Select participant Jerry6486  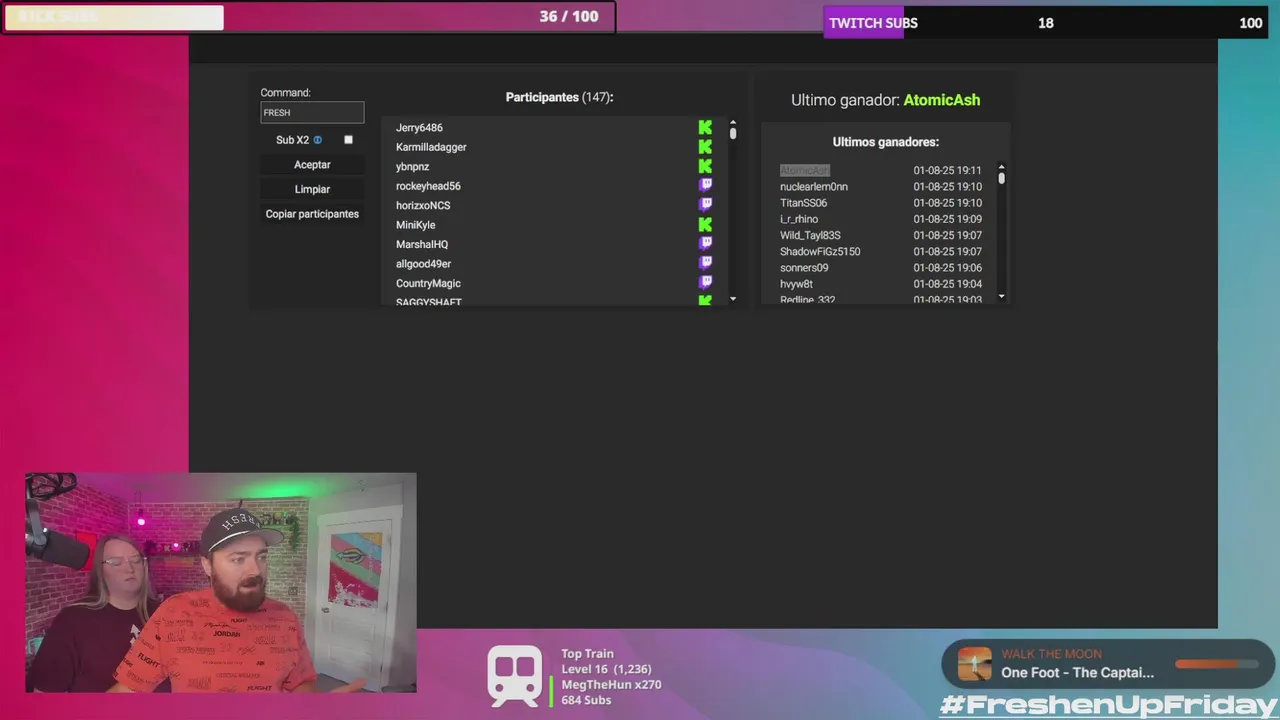tap(419, 128)
